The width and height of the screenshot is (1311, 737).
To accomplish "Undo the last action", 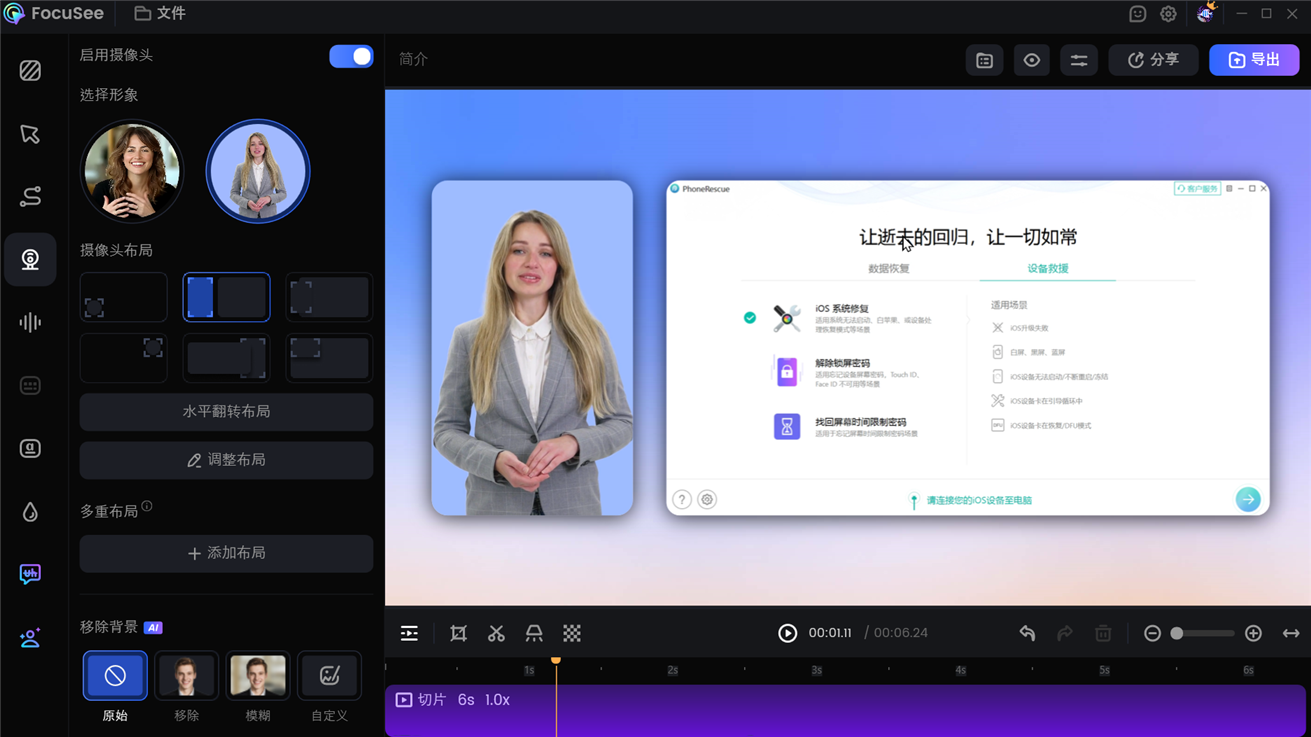I will point(1027,633).
